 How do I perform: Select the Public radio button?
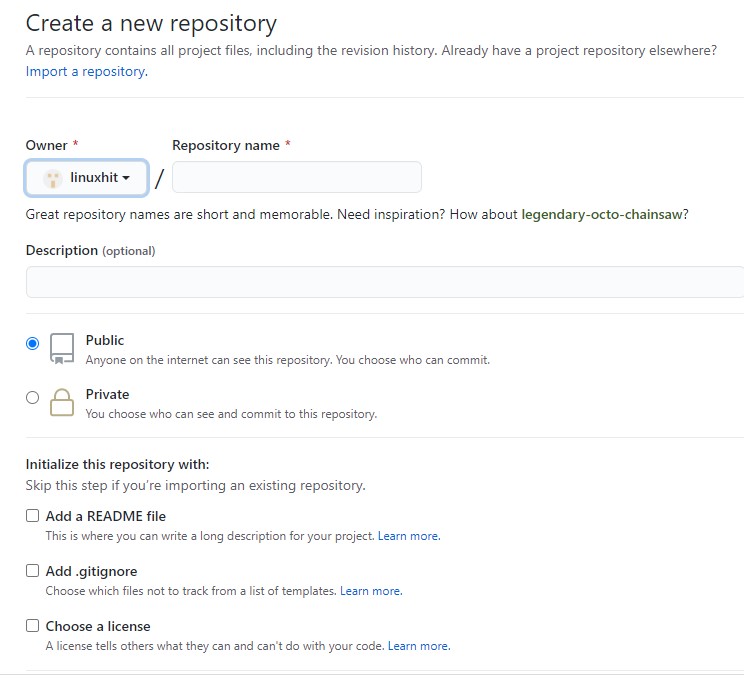[x=32, y=343]
